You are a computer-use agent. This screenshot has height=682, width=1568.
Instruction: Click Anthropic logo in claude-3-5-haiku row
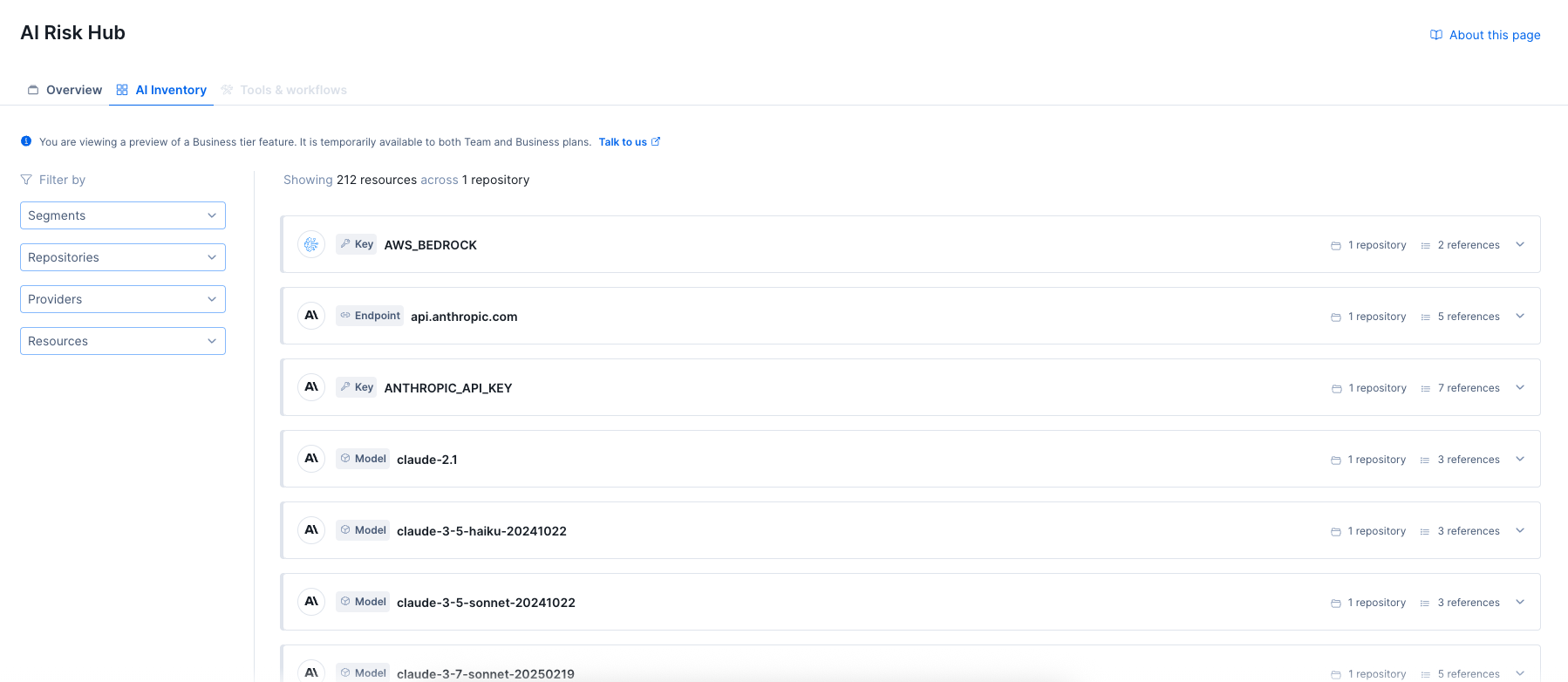pos(311,530)
